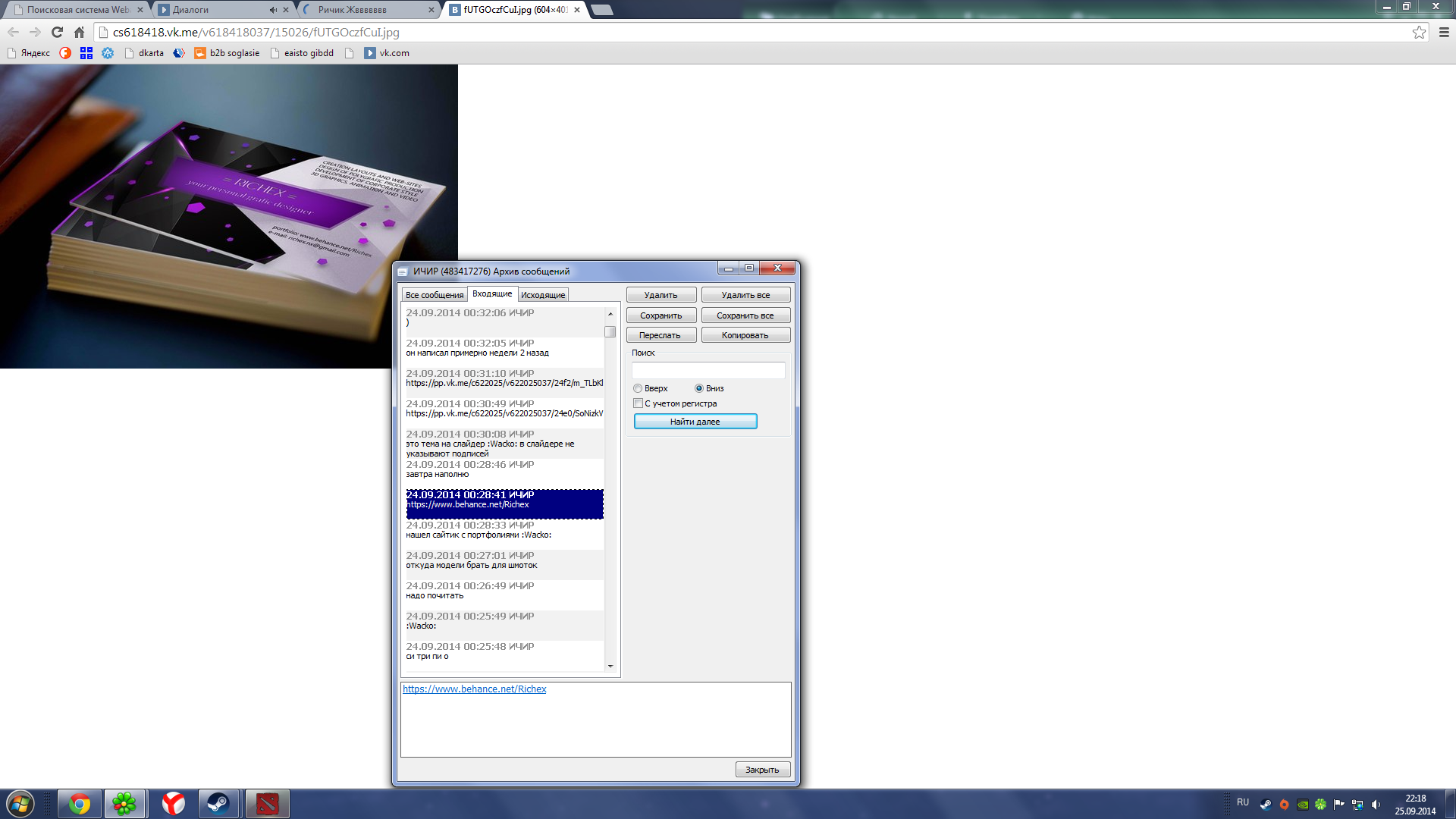Click the Dota 2 taskbar icon

click(x=267, y=803)
